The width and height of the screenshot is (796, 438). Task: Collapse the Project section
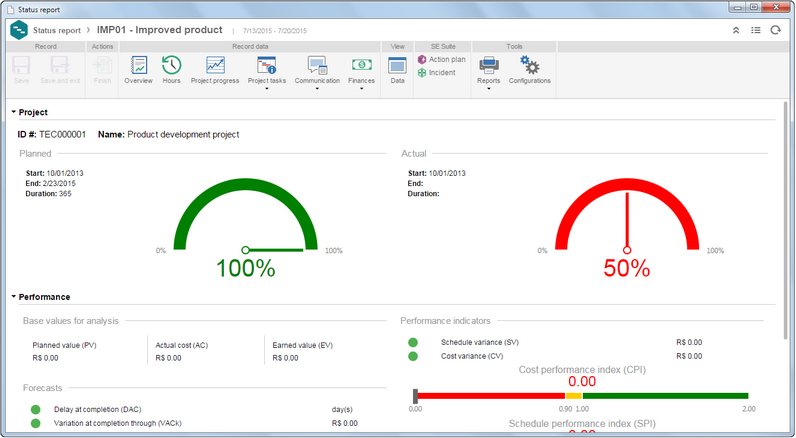(x=14, y=112)
